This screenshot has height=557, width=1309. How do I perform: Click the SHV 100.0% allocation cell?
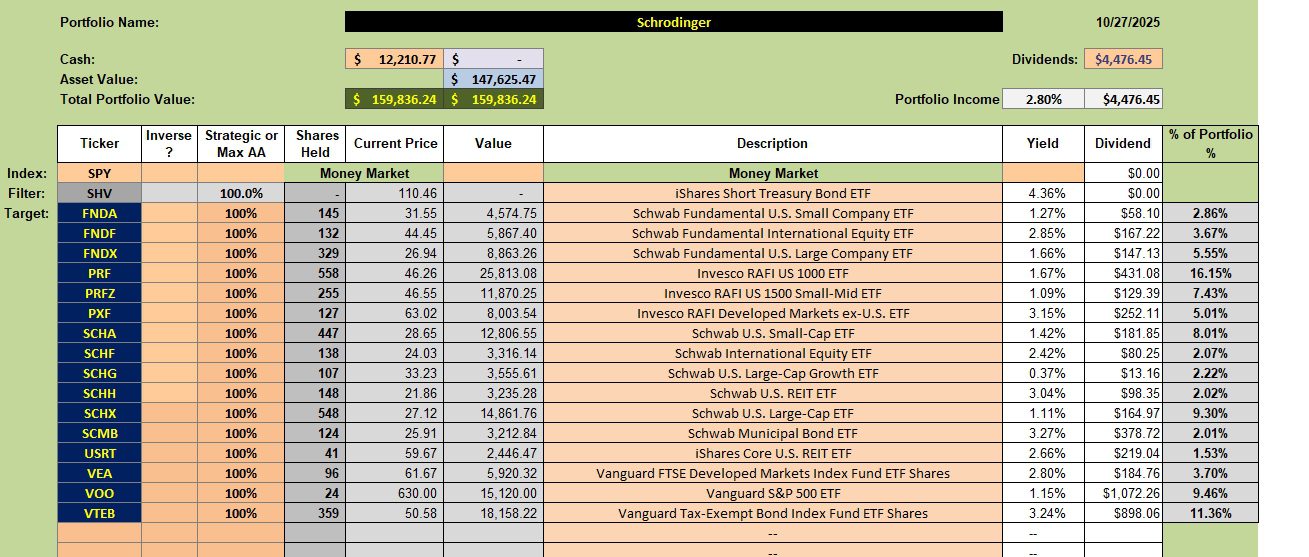coord(241,193)
